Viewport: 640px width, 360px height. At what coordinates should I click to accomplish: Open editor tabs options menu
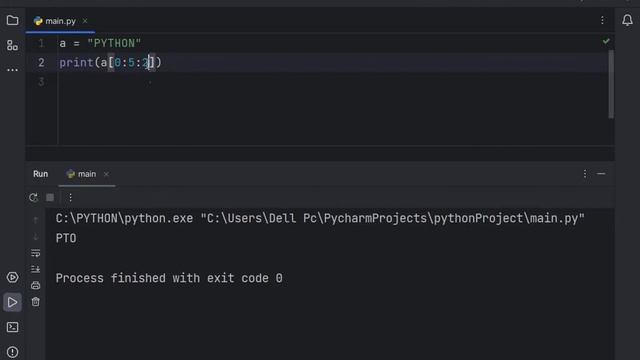[x=602, y=20]
